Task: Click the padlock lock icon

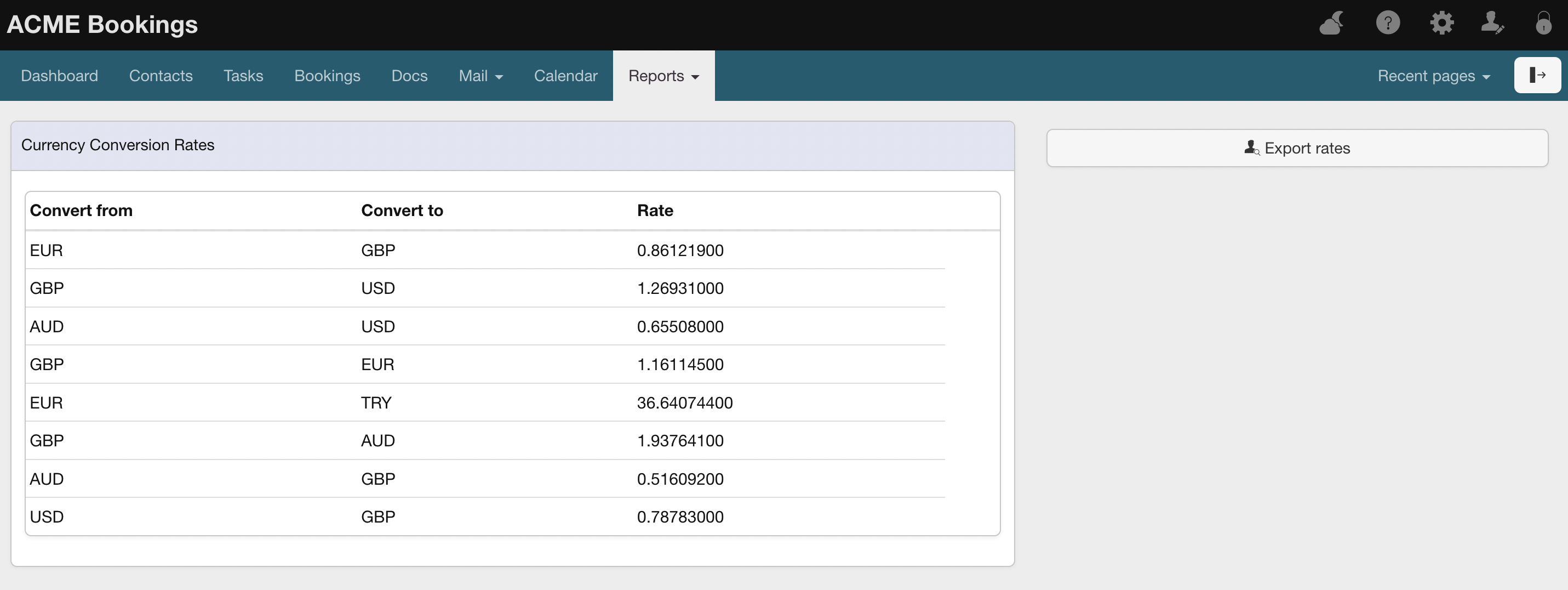Action: pos(1544,23)
